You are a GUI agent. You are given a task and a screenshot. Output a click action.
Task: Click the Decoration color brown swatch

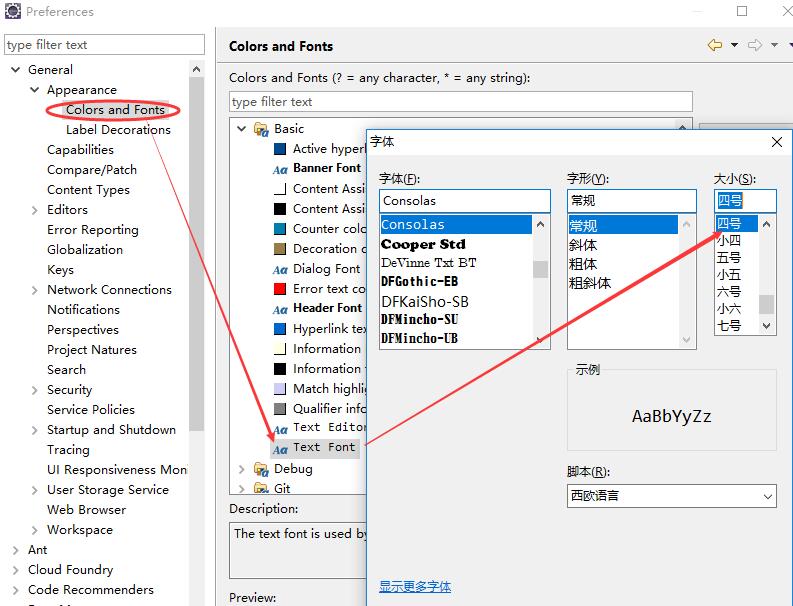click(x=280, y=249)
